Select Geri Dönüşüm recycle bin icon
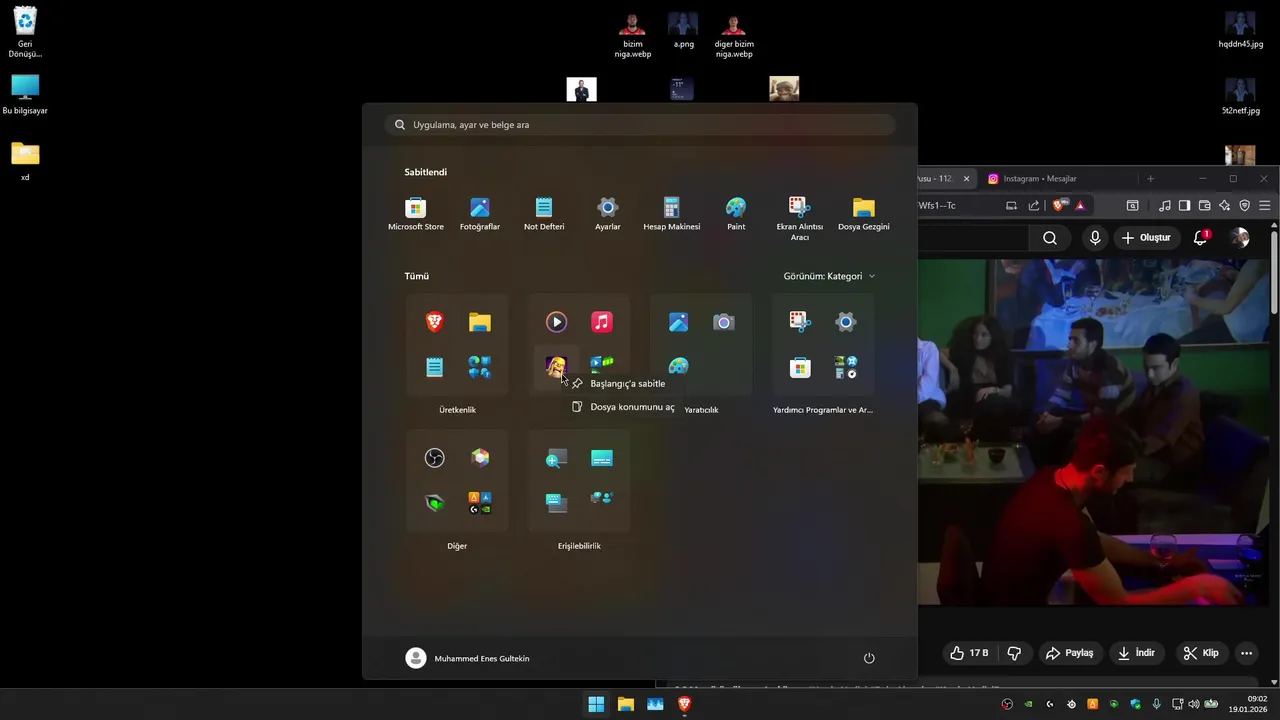 (25, 32)
